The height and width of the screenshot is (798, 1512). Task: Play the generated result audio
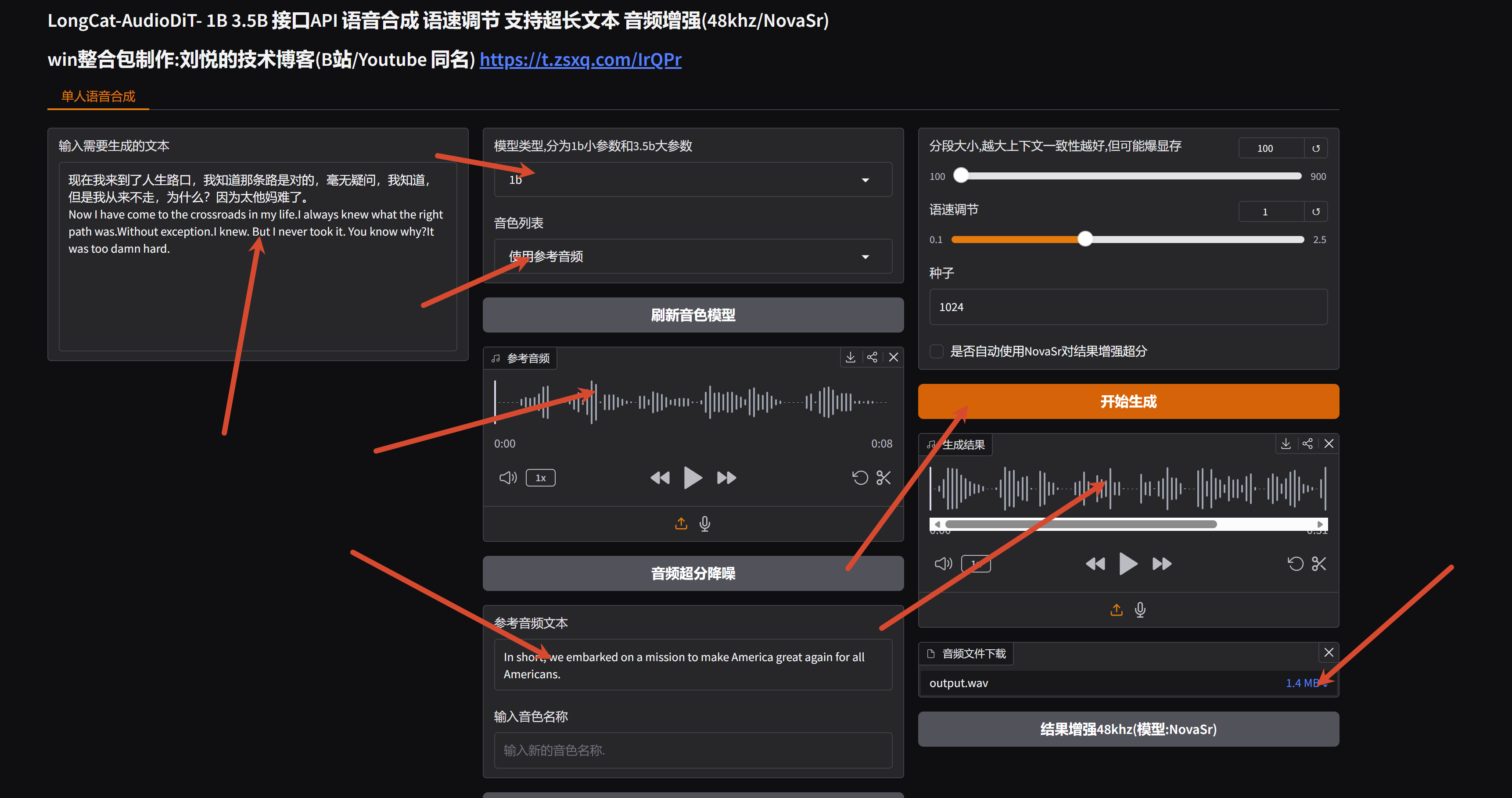1128,564
